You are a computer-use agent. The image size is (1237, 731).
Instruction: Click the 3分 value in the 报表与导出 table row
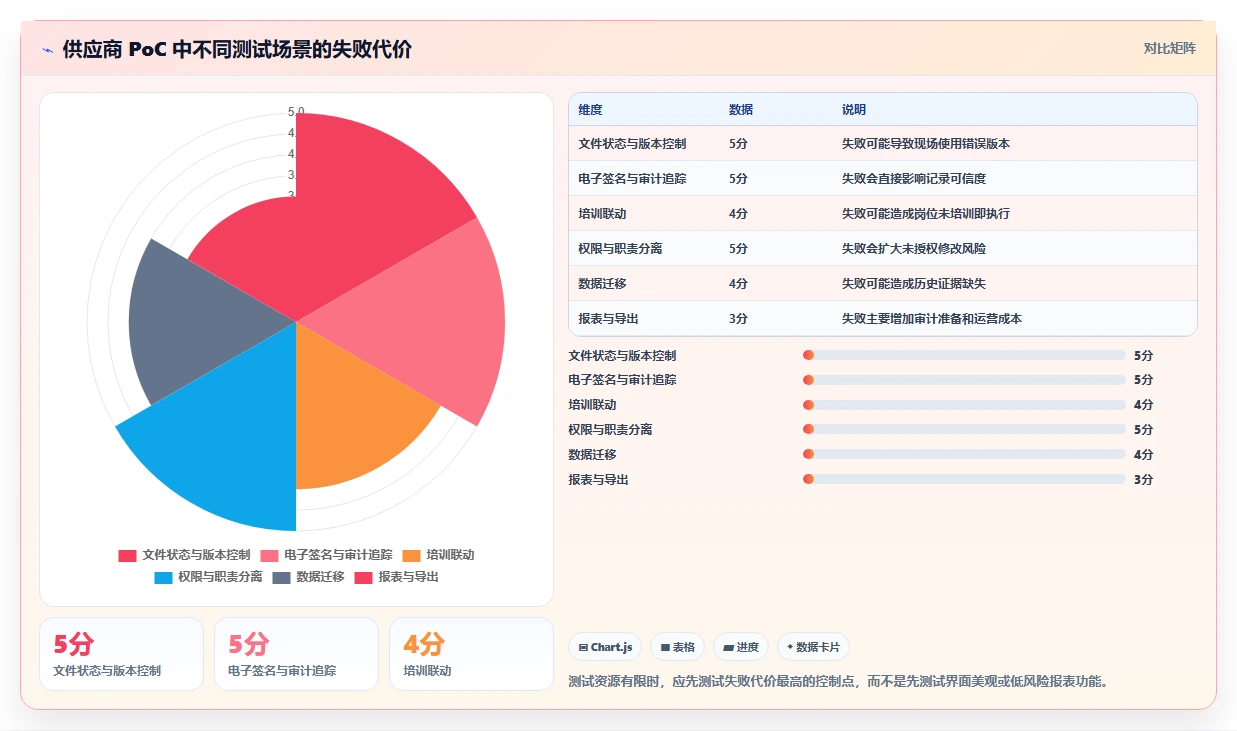pos(738,319)
